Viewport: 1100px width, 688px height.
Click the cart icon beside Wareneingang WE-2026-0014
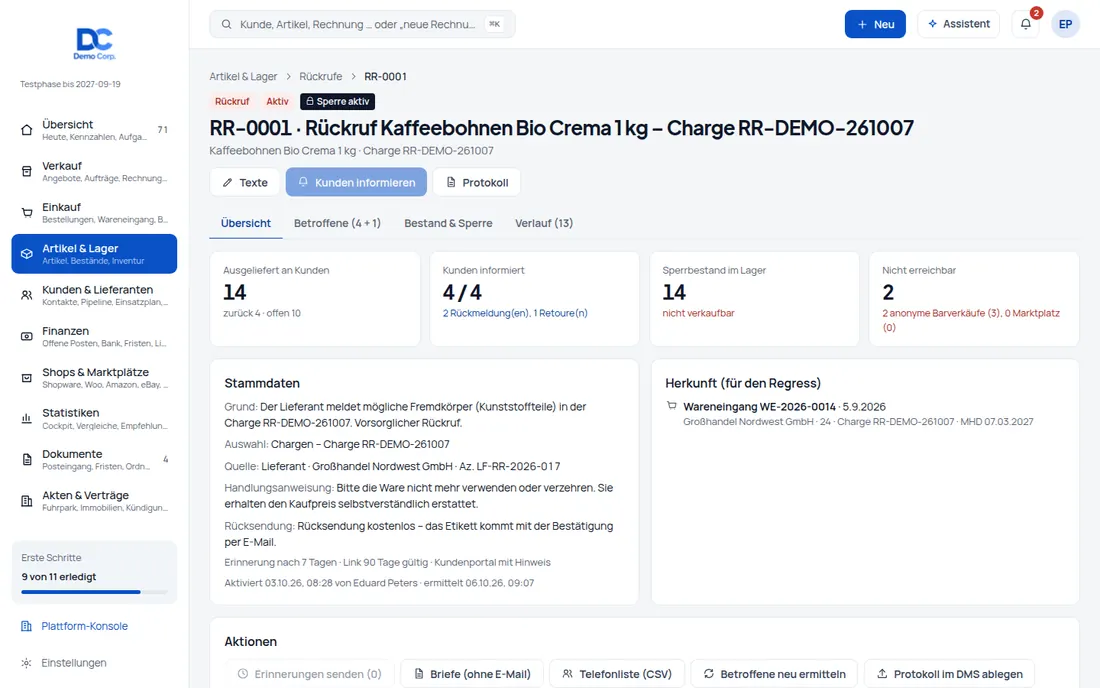tap(671, 405)
